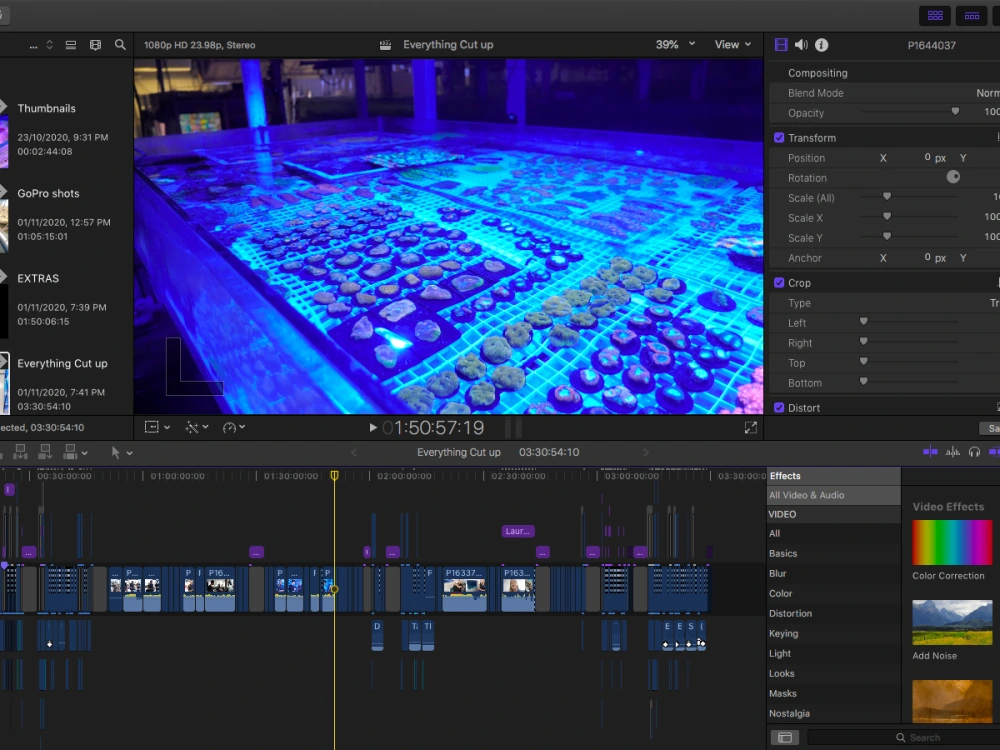Viewport: 1000px width, 750px height.
Task: Expand the GoPro shots disclosure triangle
Action: pyautogui.click(x=3, y=192)
